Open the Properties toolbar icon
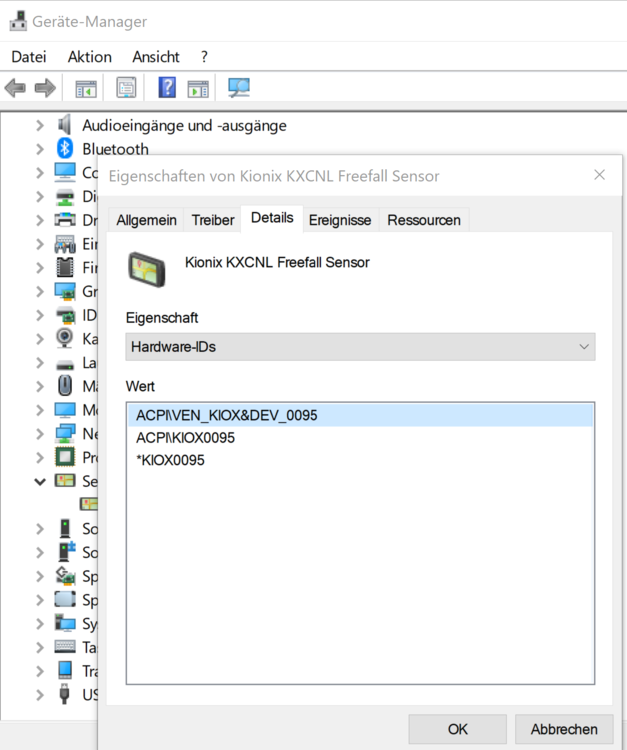The image size is (627, 750). tap(126, 88)
